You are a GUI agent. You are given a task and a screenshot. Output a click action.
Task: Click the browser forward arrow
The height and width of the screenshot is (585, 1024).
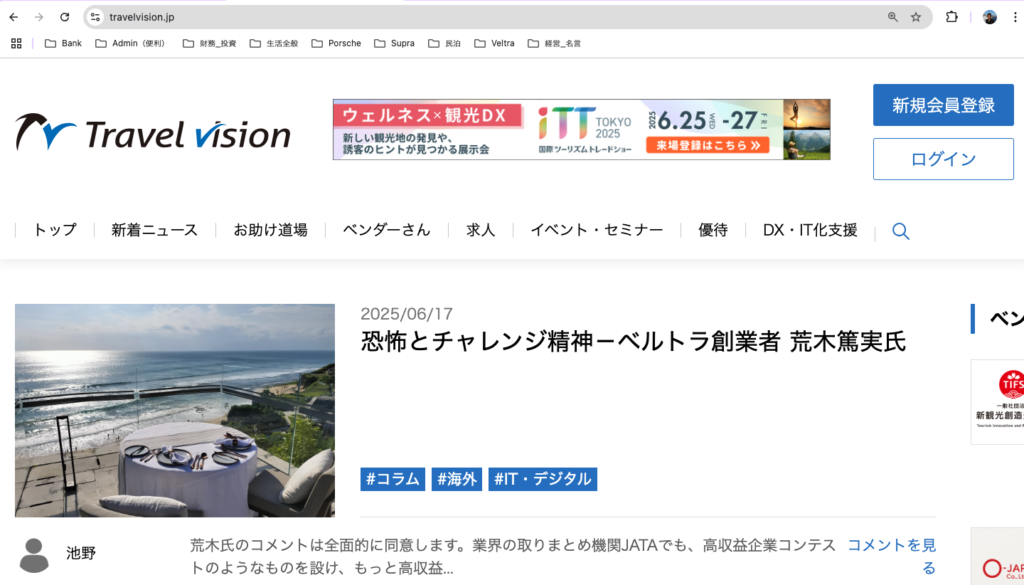pyautogui.click(x=39, y=17)
